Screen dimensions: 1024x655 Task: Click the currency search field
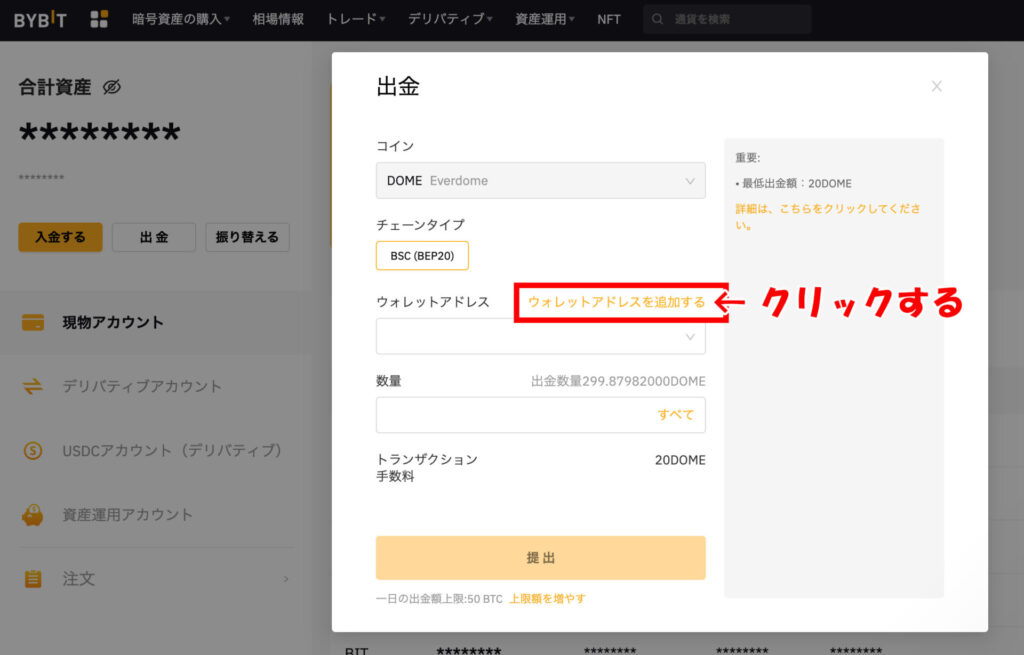(x=728, y=20)
